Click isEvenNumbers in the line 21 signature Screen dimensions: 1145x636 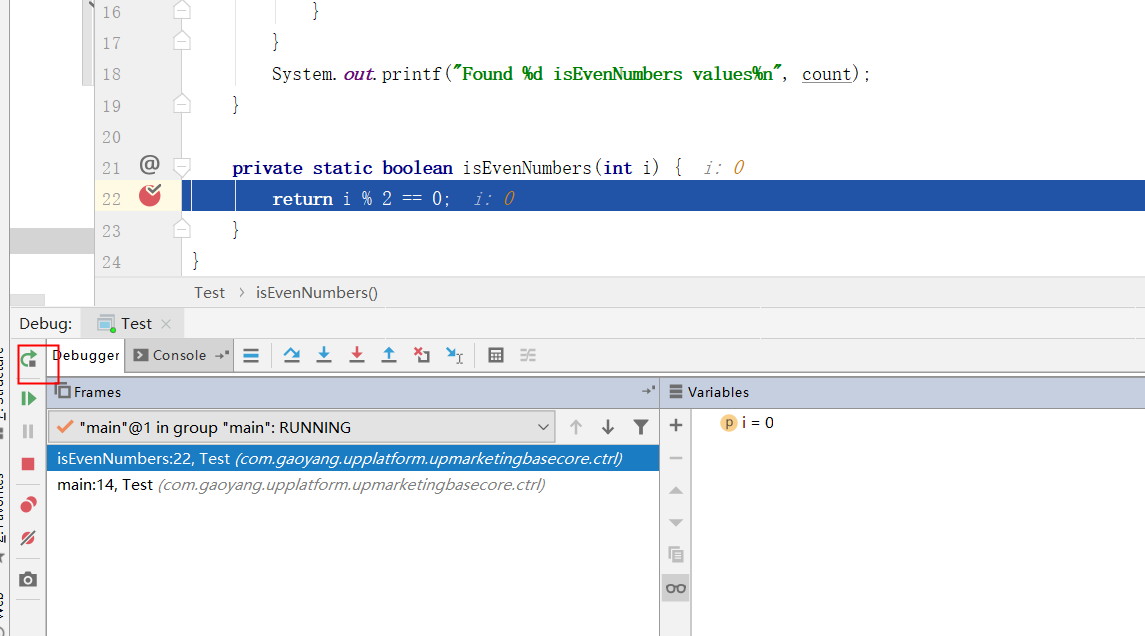tap(527, 168)
